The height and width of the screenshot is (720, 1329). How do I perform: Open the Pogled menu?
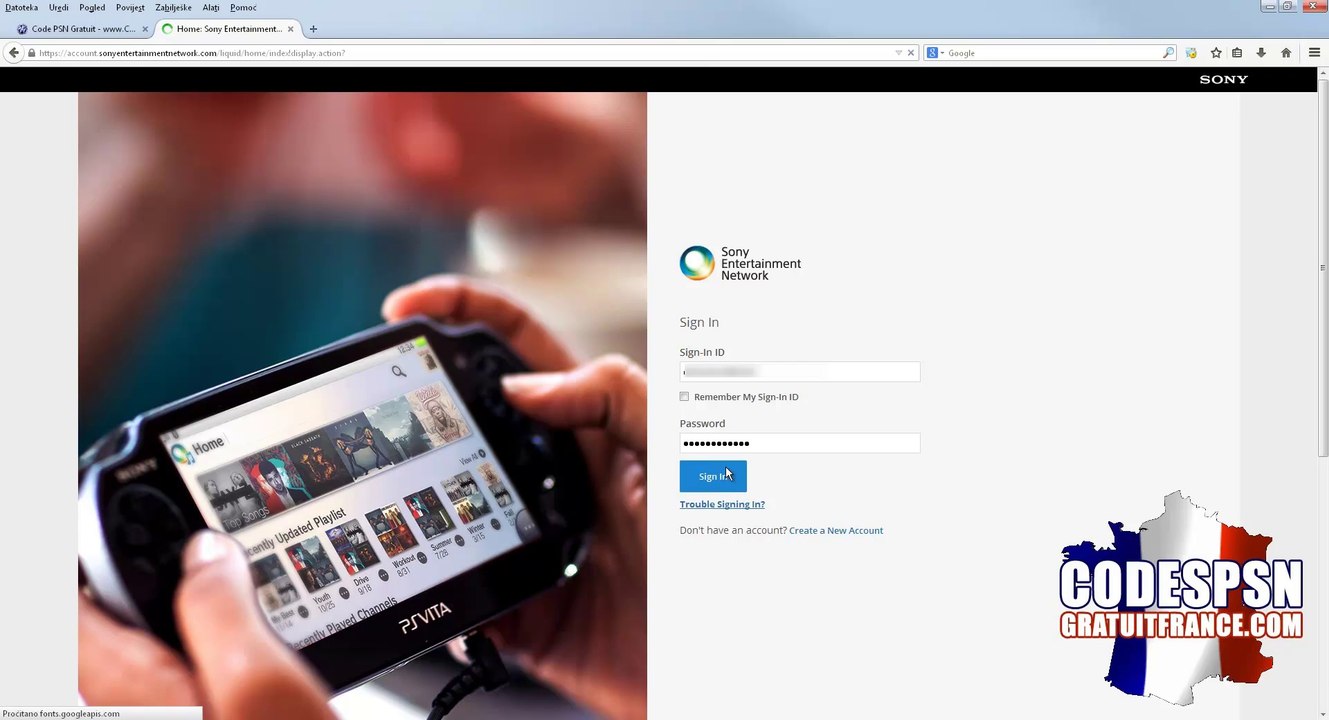92,7
